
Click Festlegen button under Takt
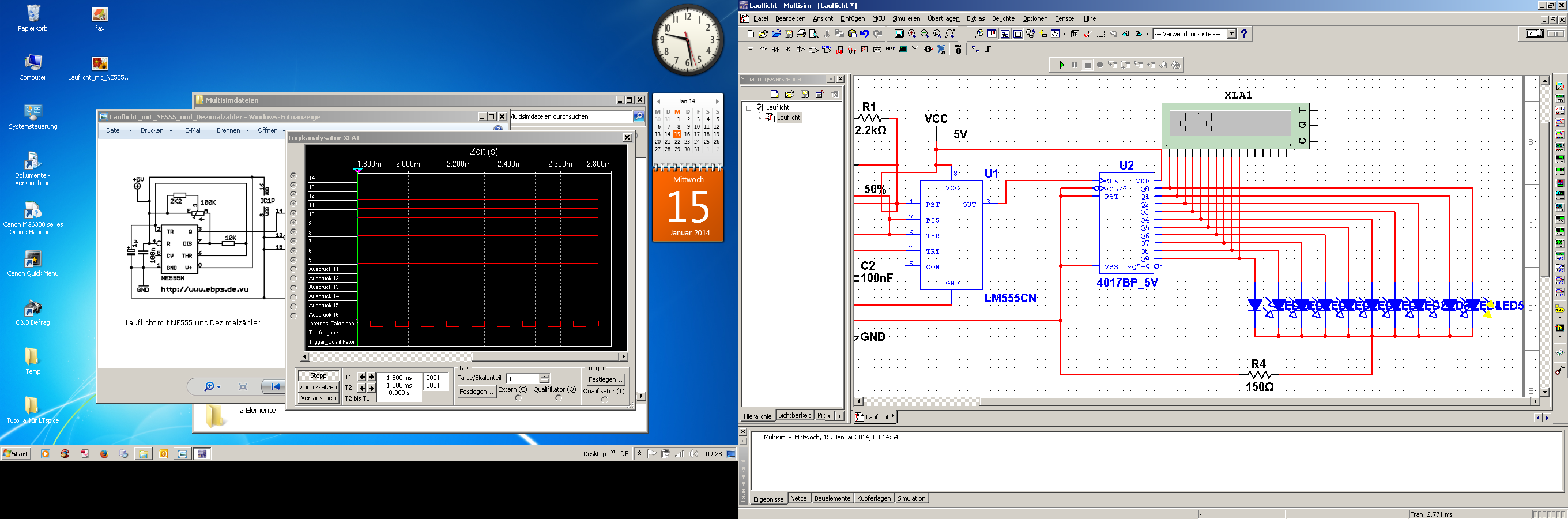tap(476, 392)
